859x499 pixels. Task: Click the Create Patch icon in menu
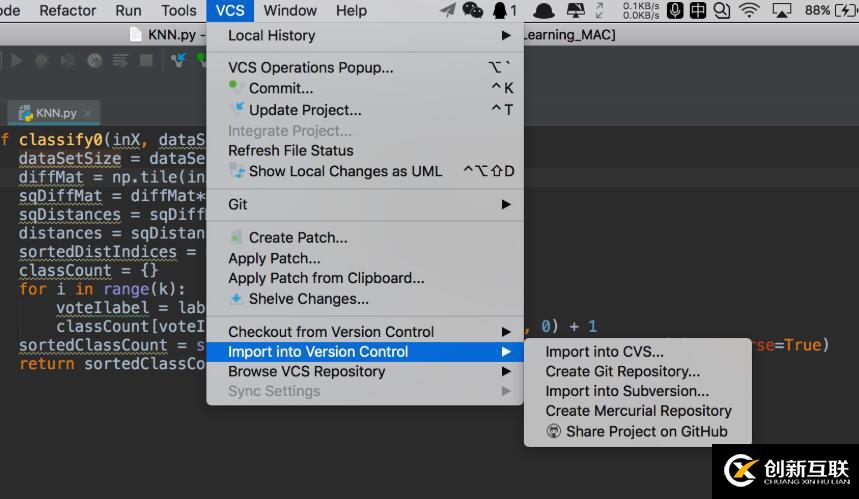[237, 238]
